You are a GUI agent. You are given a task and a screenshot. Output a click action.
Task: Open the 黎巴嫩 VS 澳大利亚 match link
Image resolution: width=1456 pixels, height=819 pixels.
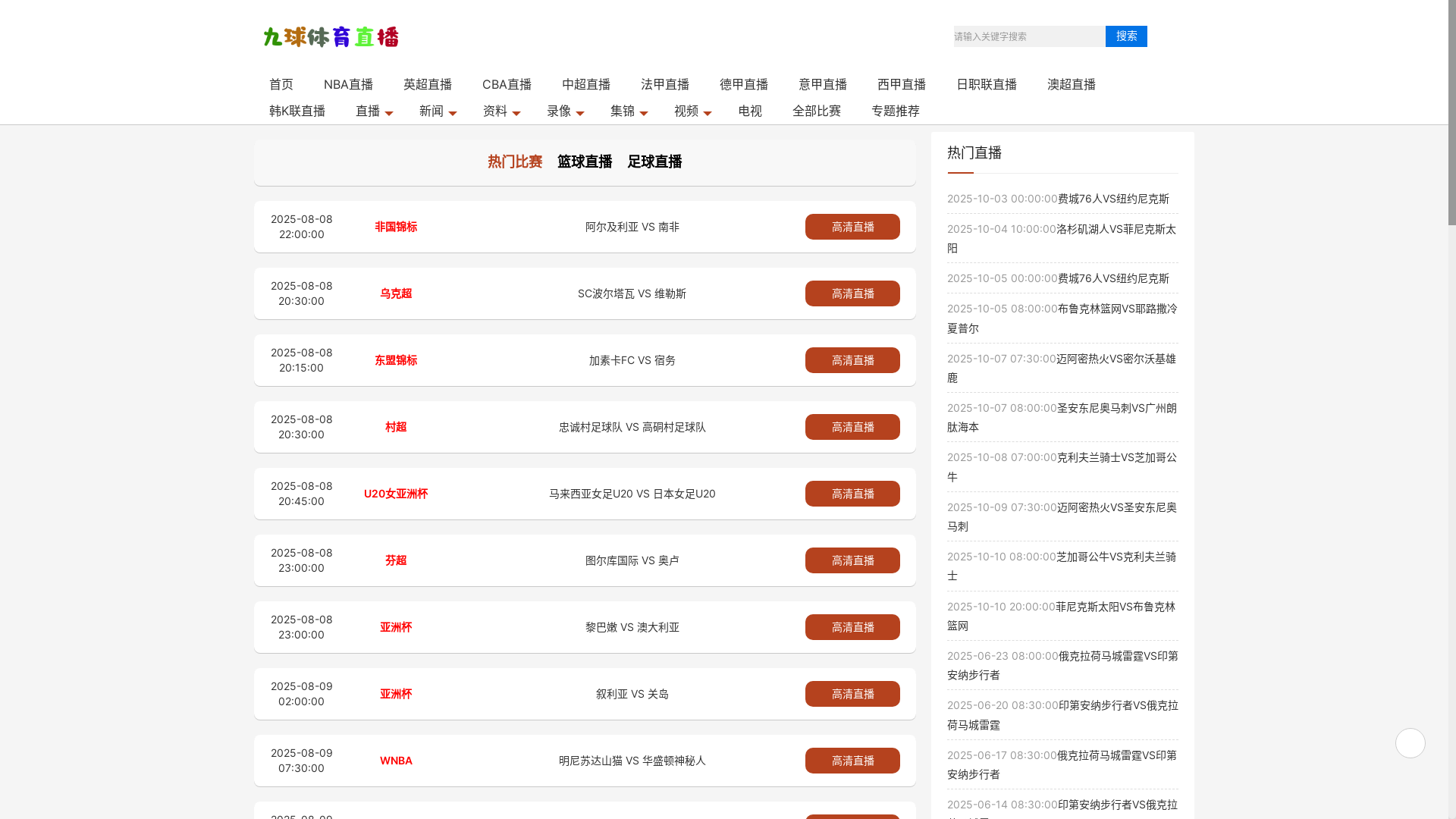632,627
